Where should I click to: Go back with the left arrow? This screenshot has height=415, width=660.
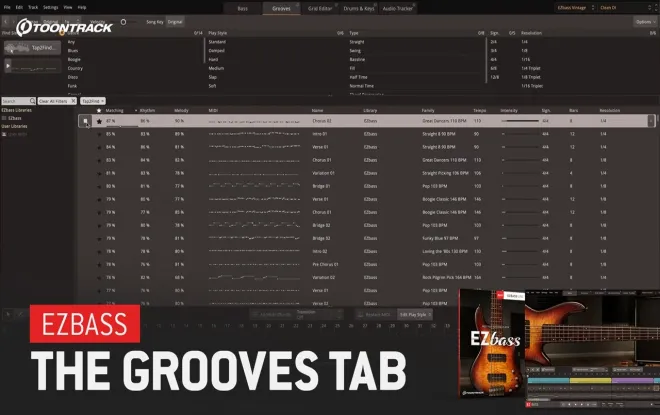point(5,21)
